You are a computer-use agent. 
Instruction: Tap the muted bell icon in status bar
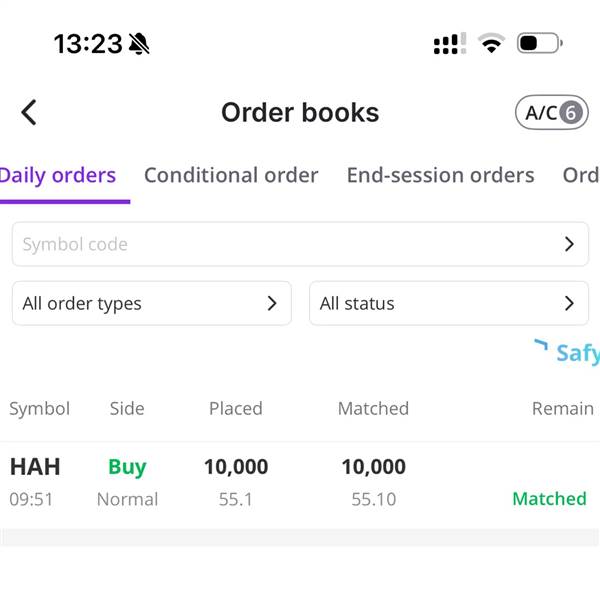click(139, 44)
